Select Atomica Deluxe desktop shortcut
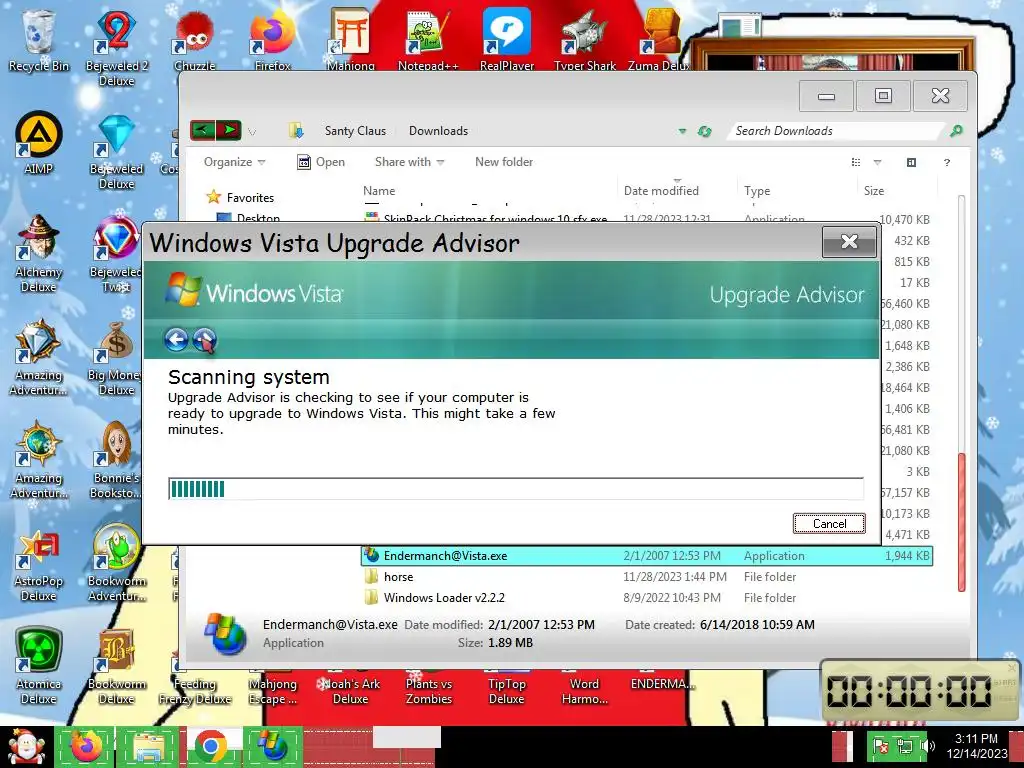 tap(38, 665)
